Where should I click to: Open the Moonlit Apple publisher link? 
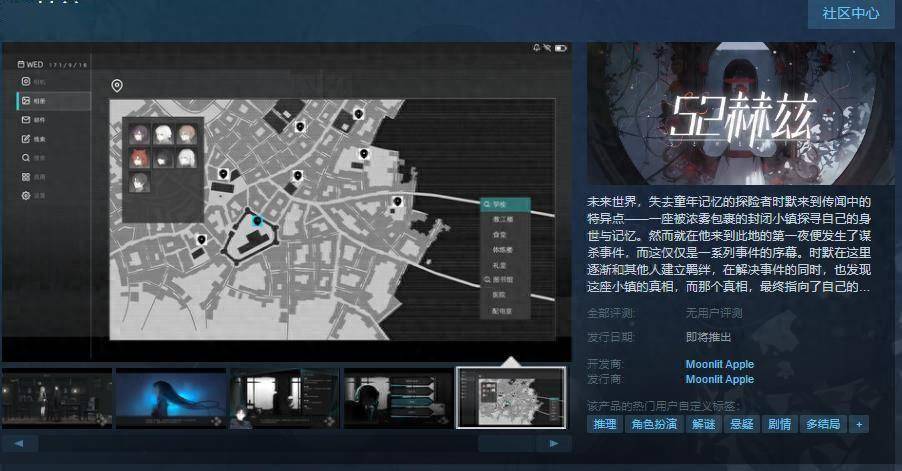coord(720,379)
